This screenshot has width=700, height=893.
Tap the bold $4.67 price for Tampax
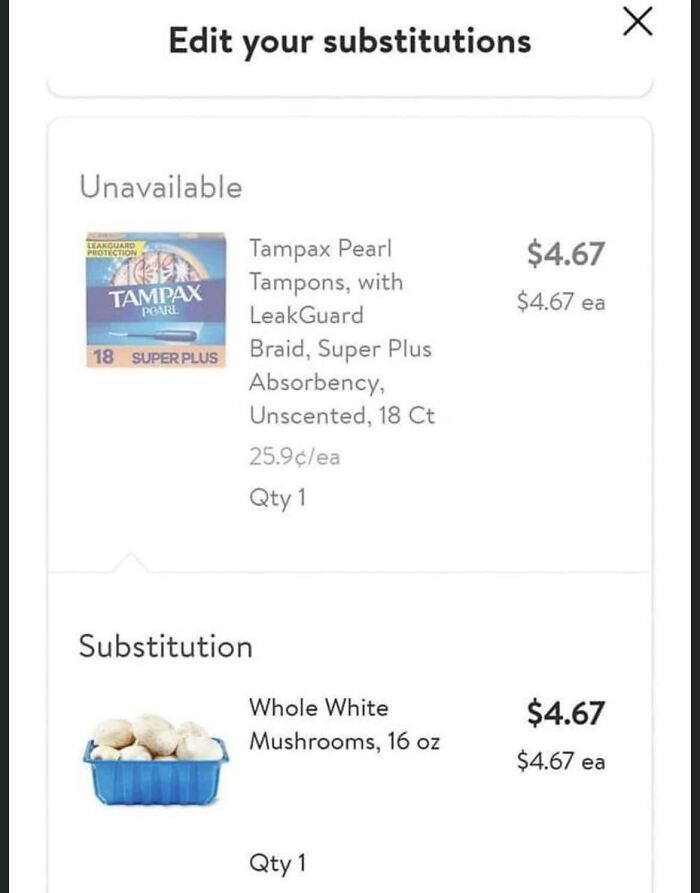(565, 254)
